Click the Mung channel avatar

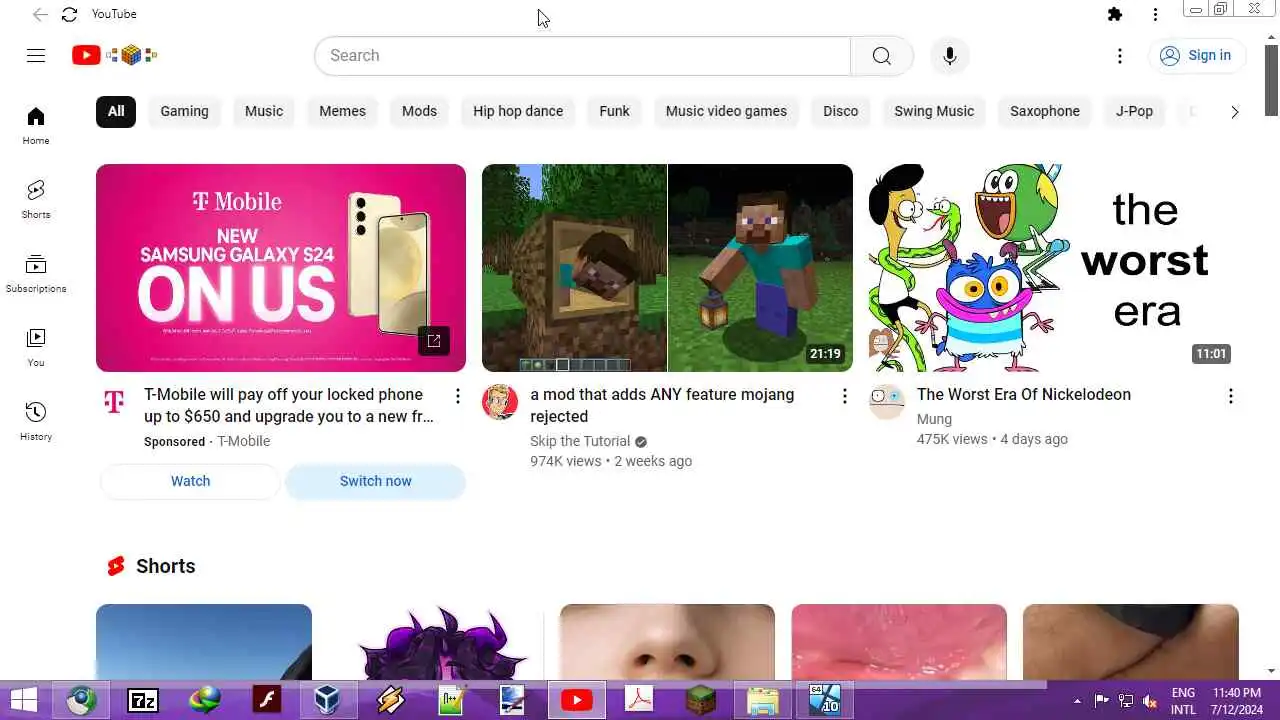pyautogui.click(x=886, y=402)
